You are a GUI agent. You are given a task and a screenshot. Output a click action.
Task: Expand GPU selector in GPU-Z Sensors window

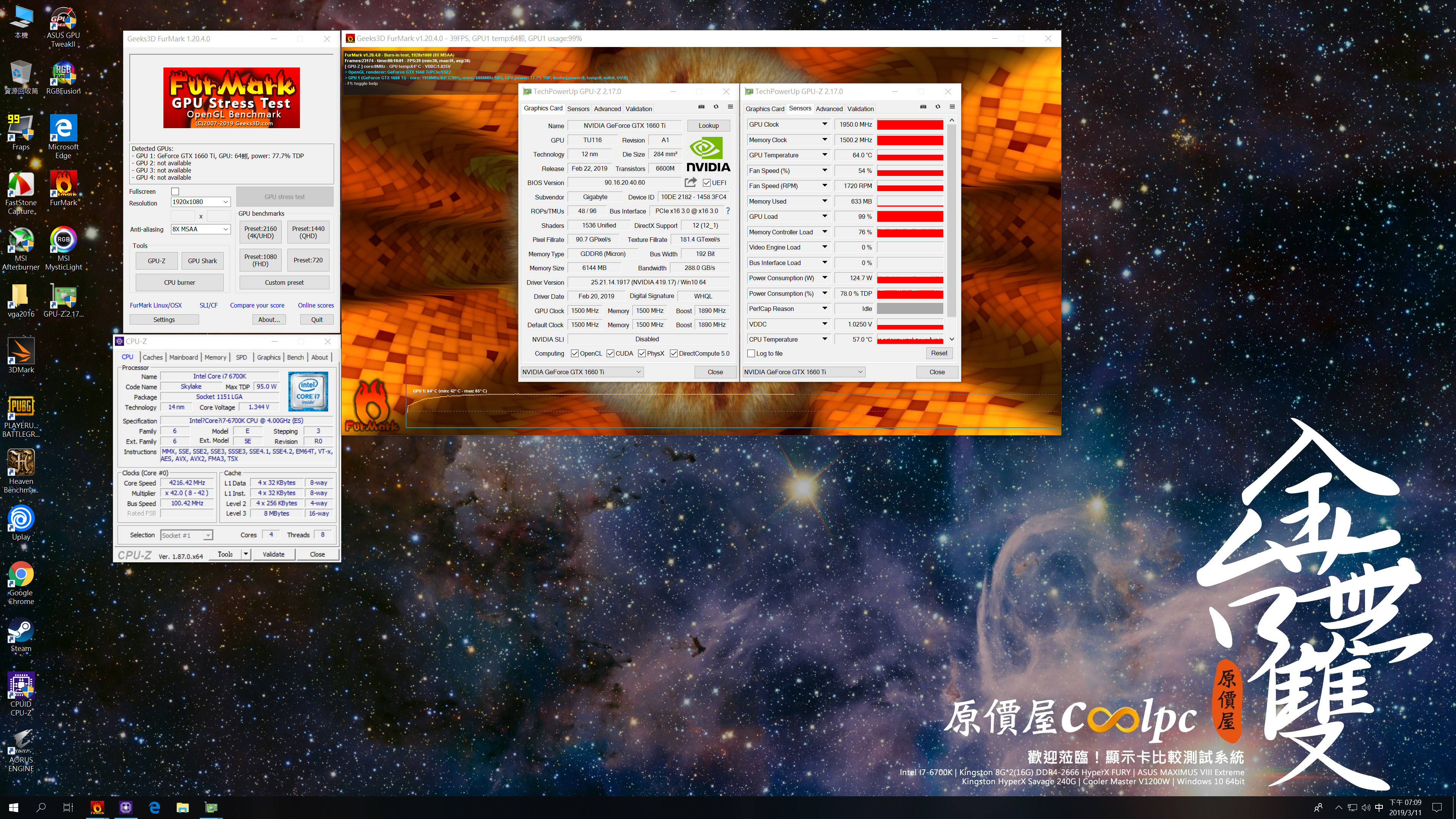804,372
